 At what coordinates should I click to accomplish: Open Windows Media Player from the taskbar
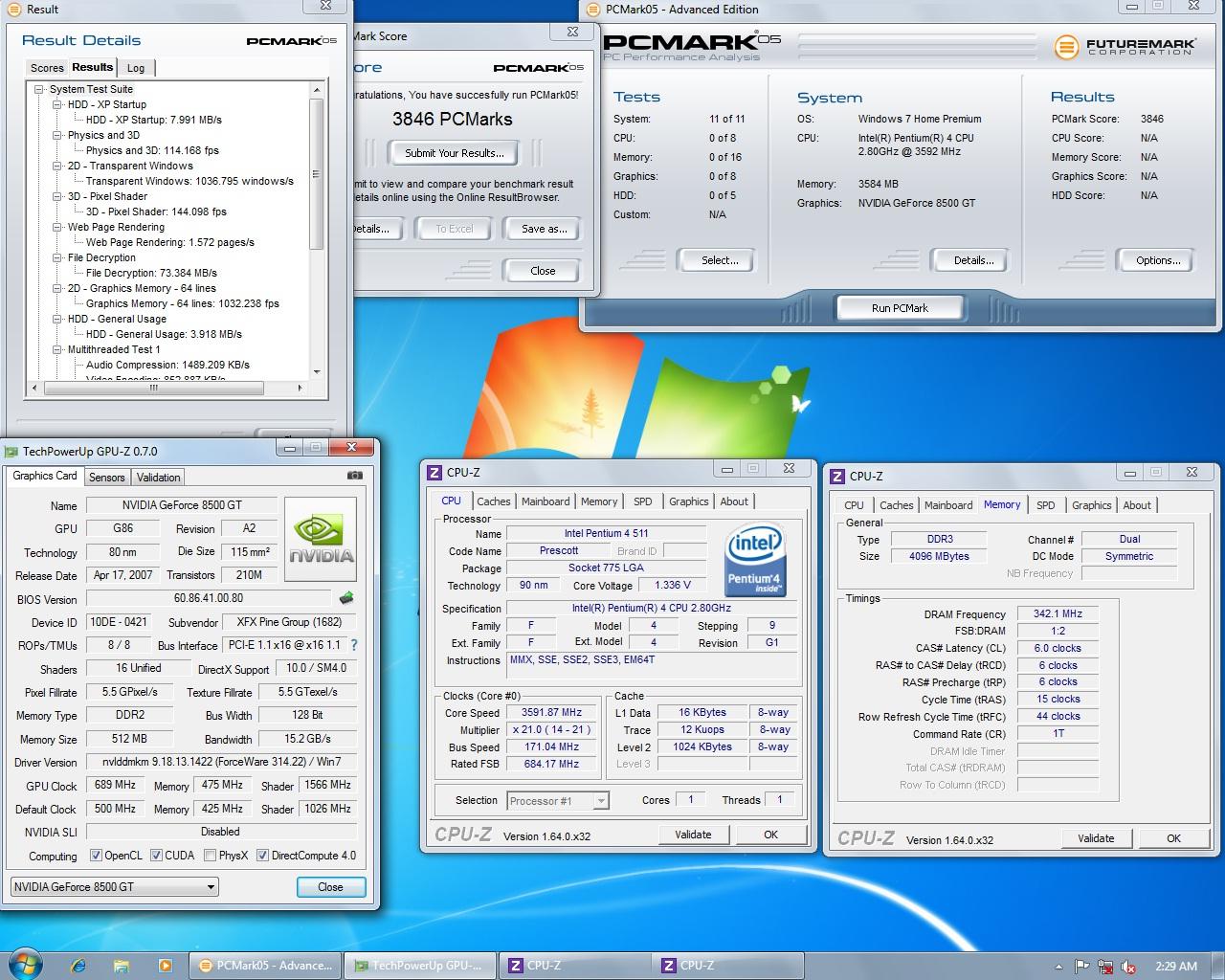165,966
